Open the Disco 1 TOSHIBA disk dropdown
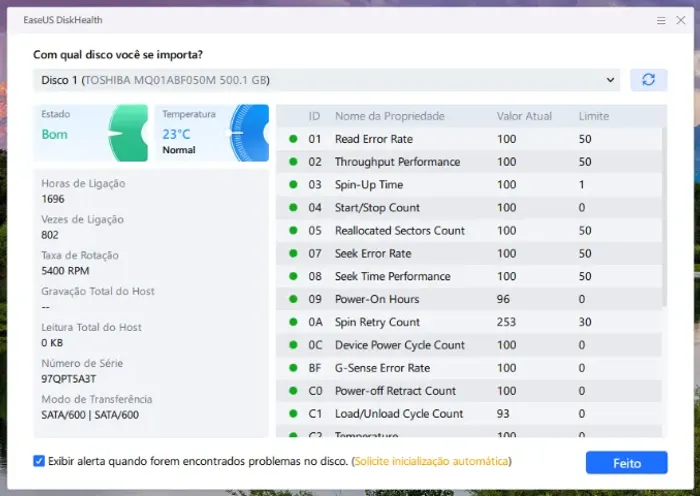 (326, 80)
